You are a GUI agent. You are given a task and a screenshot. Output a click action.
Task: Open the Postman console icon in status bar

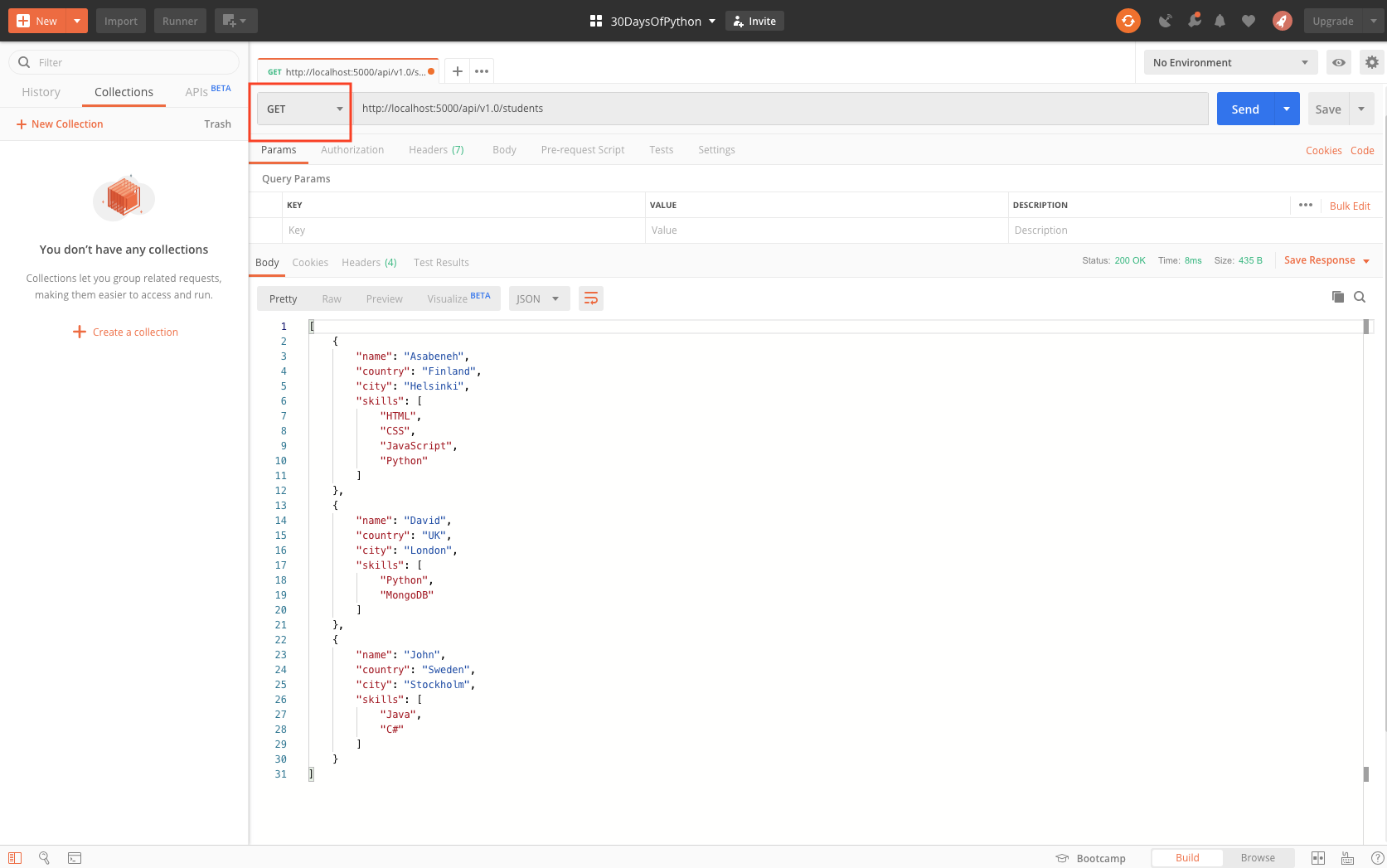click(75, 858)
